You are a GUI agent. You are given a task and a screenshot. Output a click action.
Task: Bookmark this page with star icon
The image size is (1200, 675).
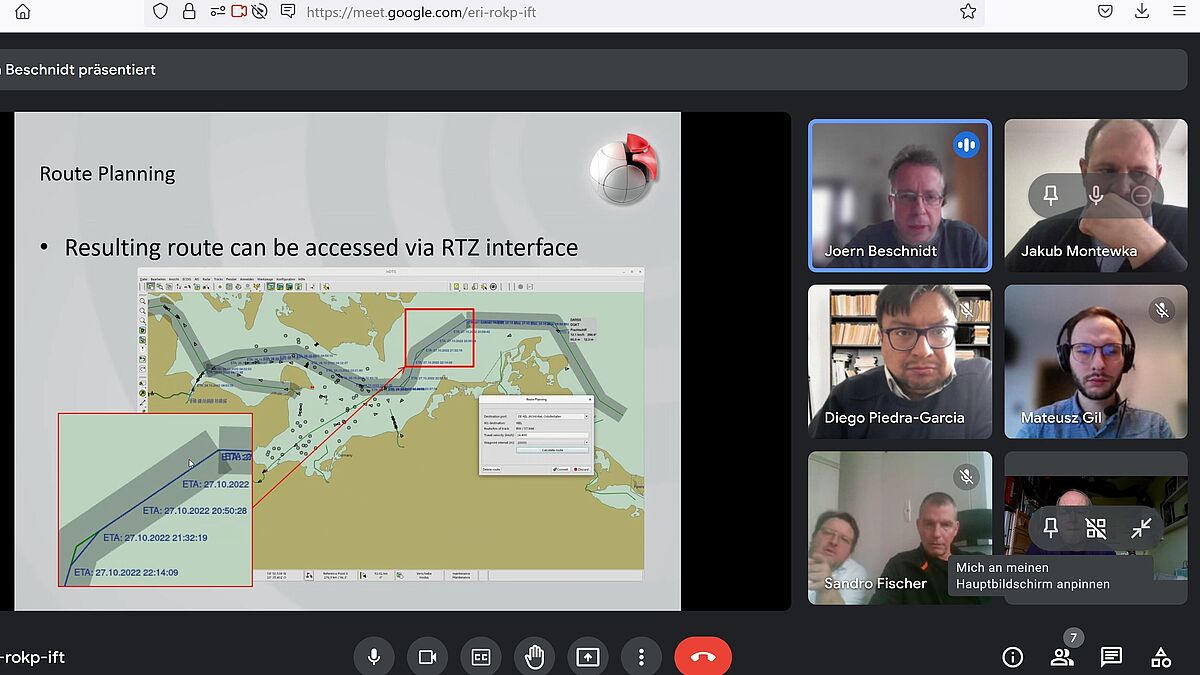click(x=967, y=12)
